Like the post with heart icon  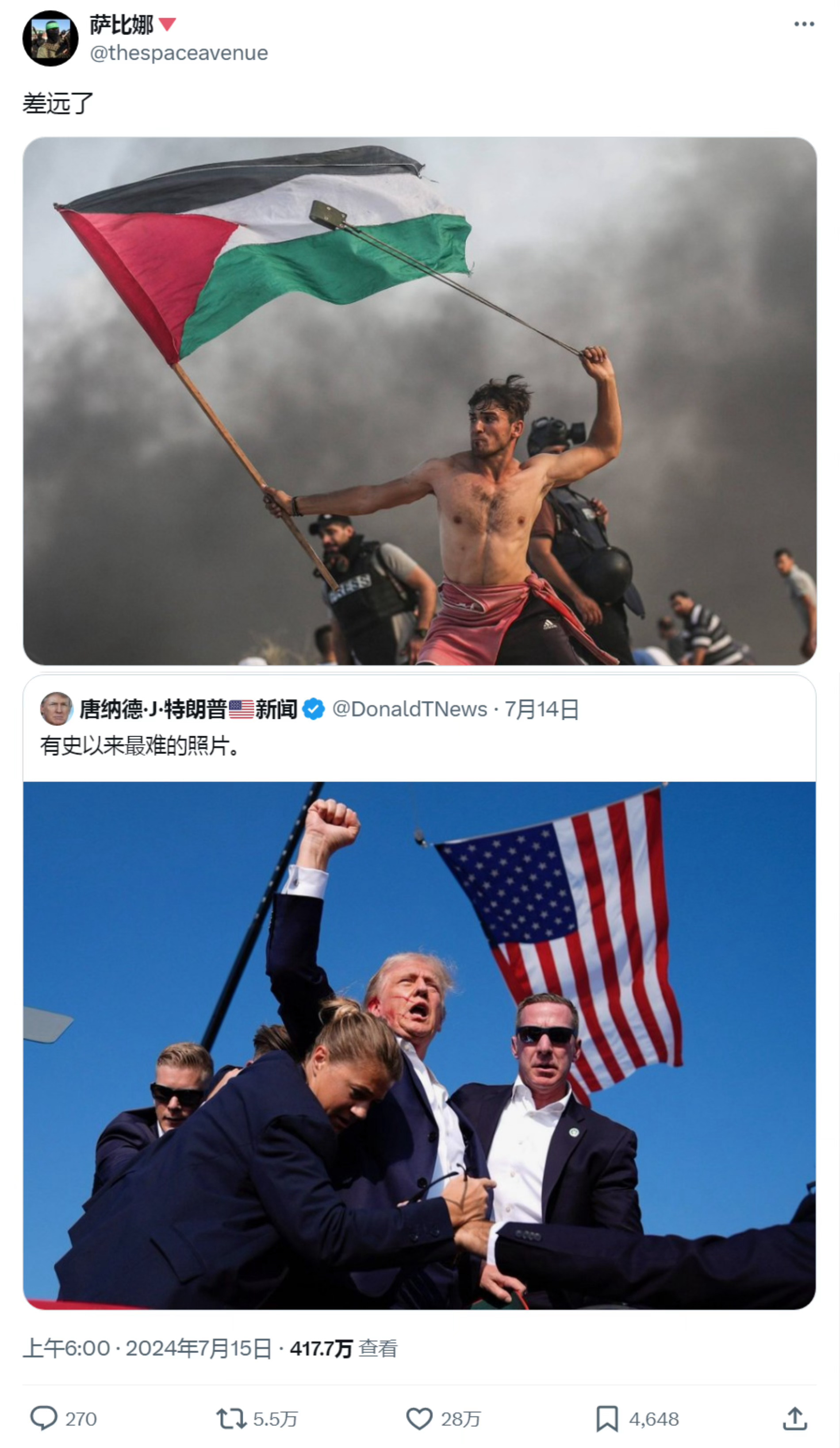click(x=419, y=1419)
